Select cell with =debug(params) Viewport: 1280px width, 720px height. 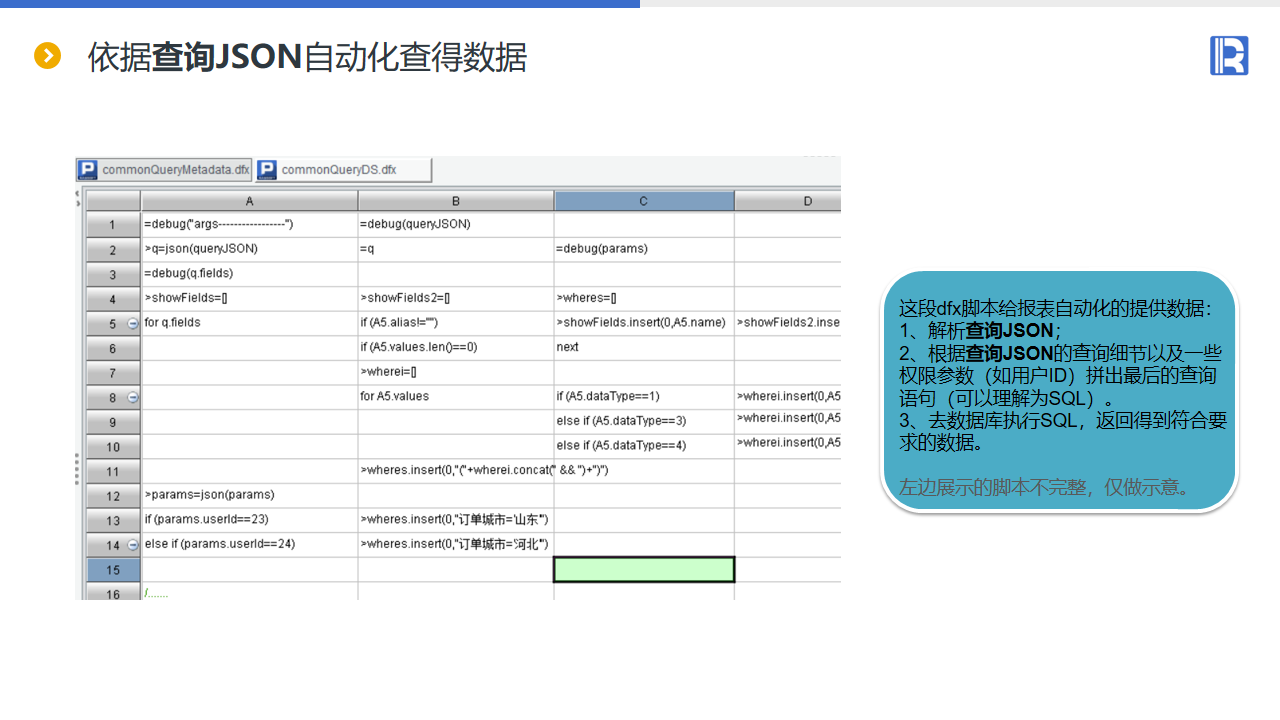tap(644, 249)
